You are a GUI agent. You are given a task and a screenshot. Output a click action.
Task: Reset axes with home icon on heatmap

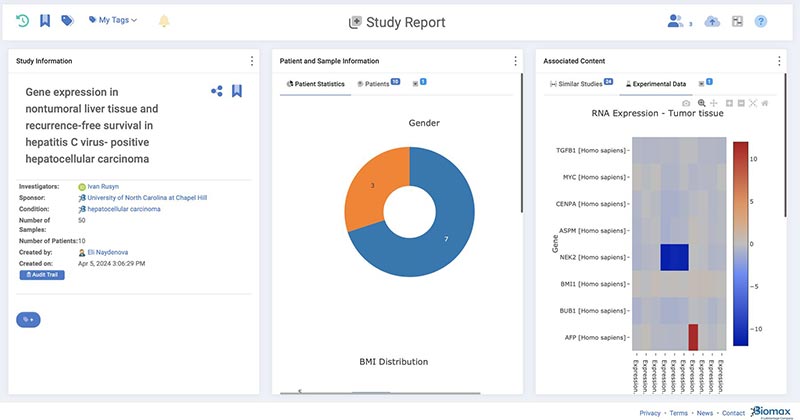[x=765, y=103]
